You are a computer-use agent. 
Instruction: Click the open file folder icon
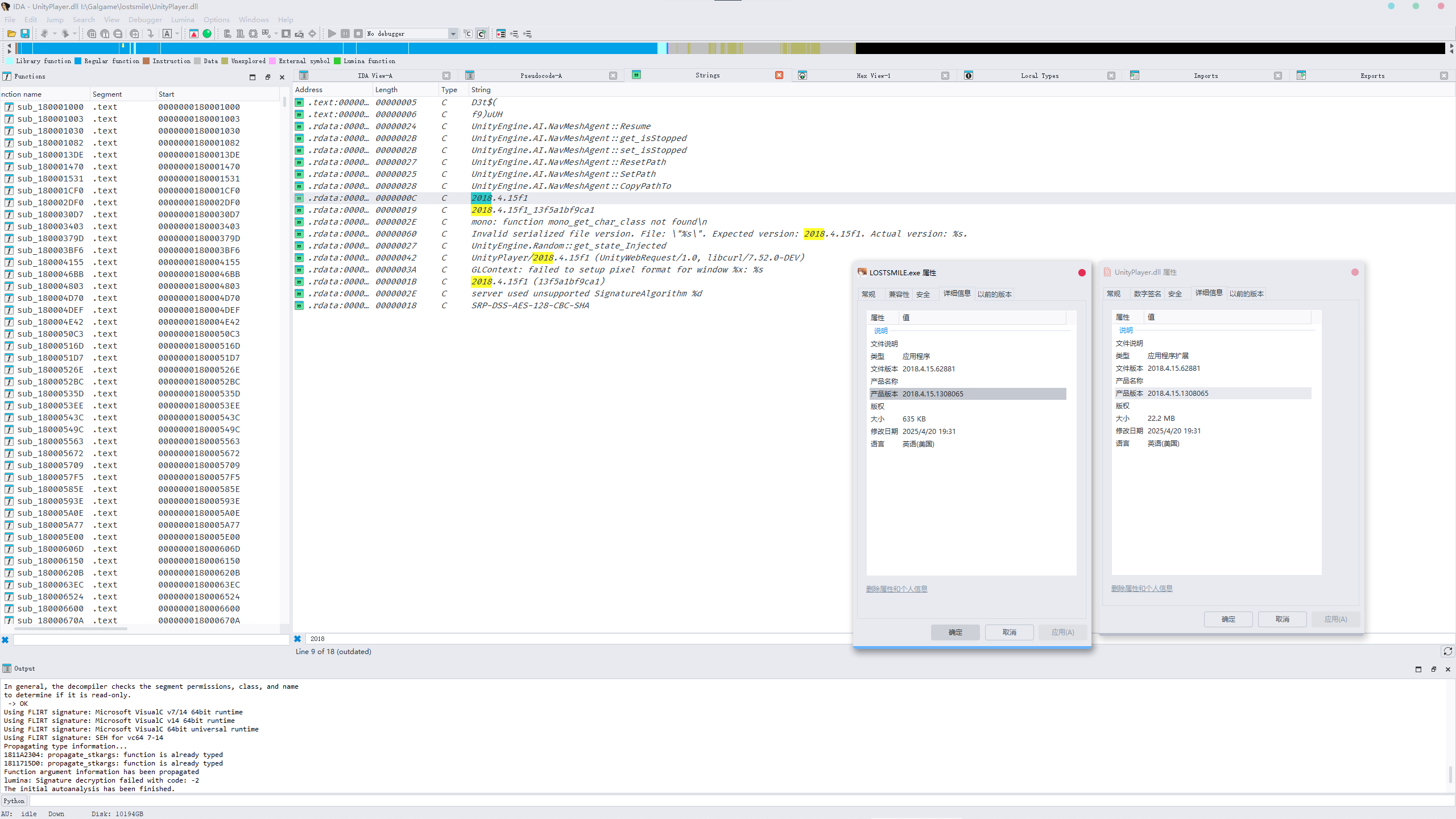[x=11, y=34]
